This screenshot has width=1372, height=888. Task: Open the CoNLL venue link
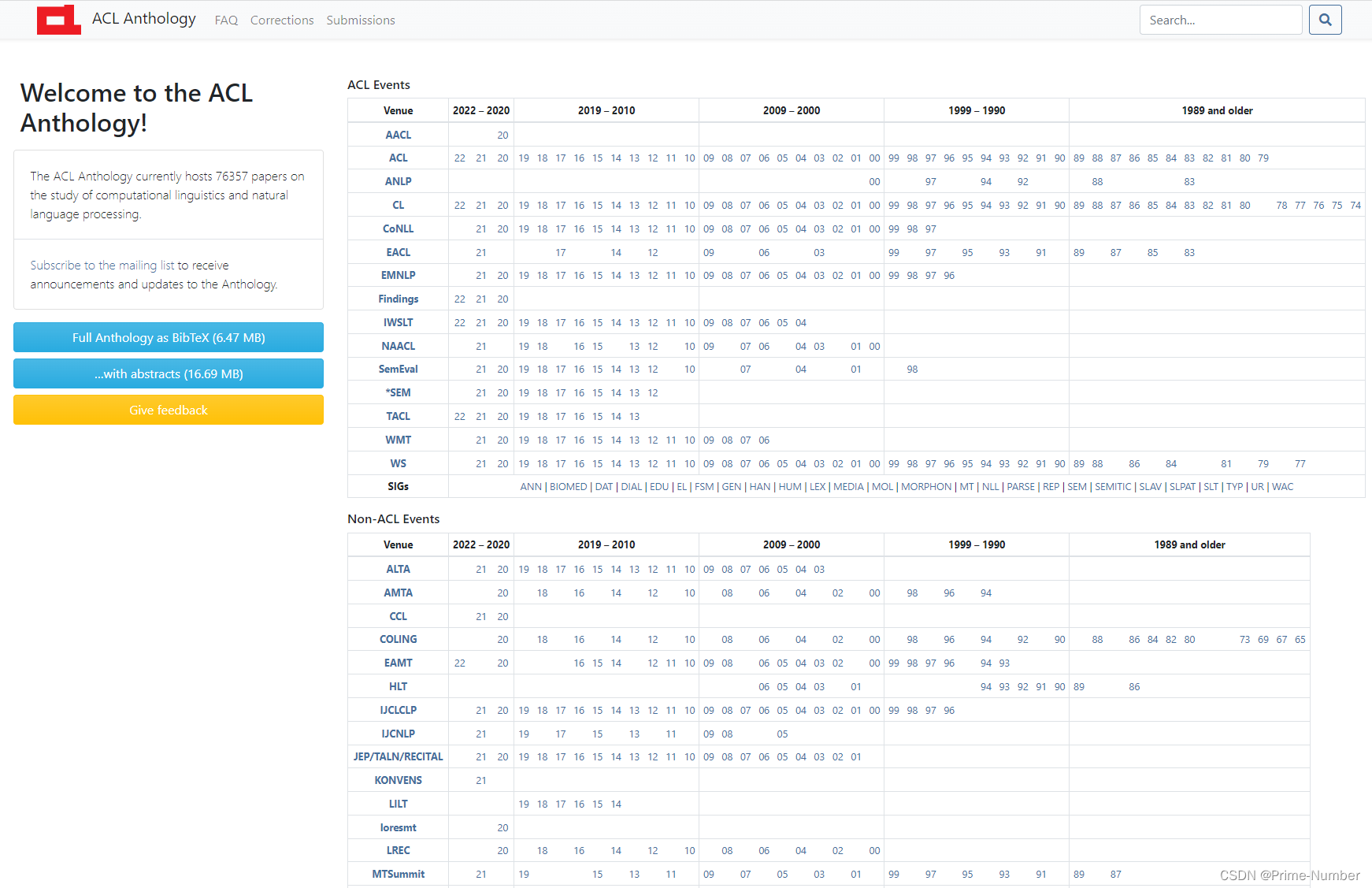click(x=399, y=229)
